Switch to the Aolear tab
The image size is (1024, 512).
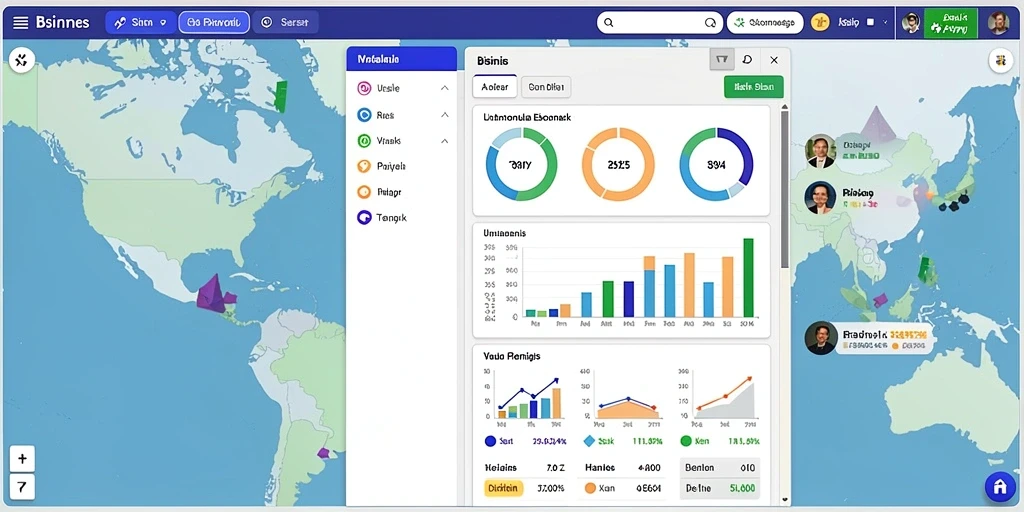point(495,87)
